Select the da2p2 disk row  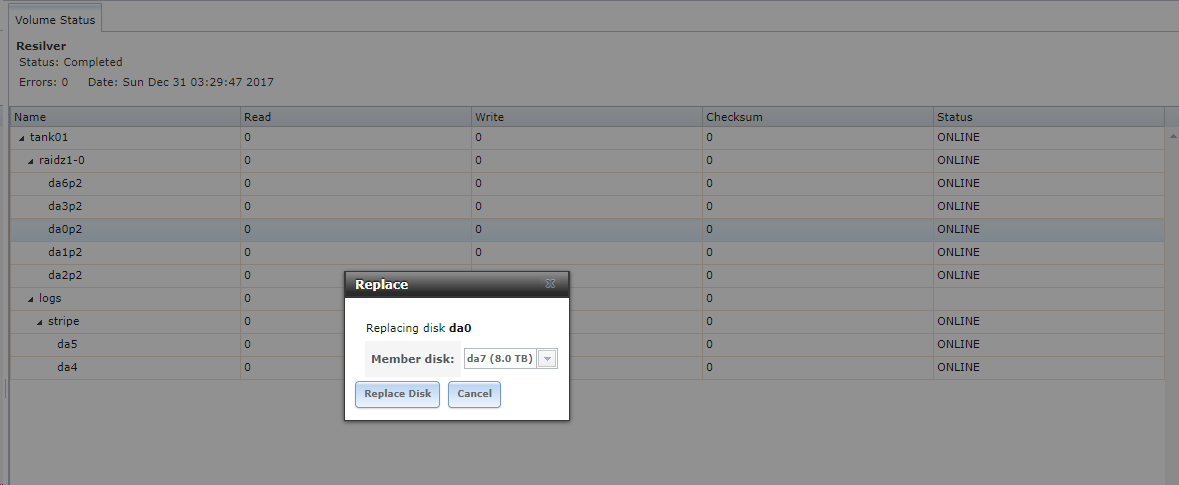[x=586, y=276]
